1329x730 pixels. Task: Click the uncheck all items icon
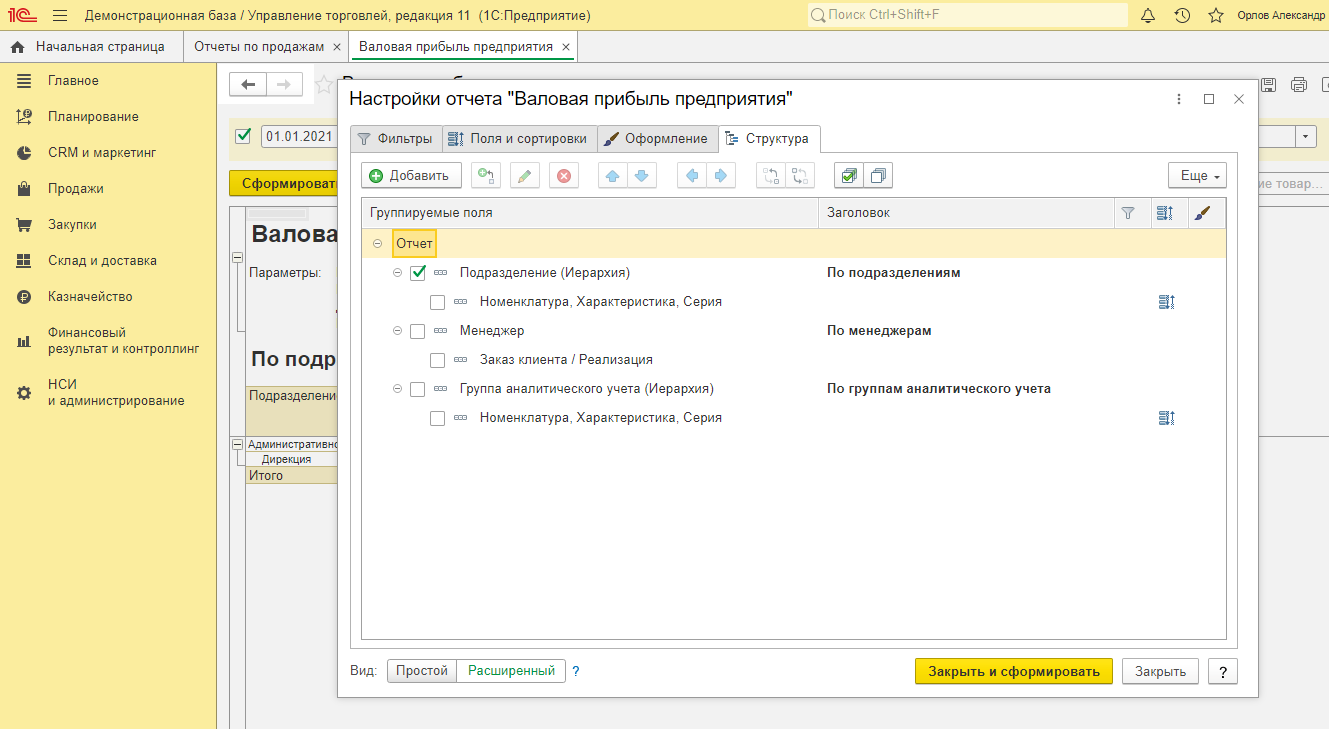[877, 176]
